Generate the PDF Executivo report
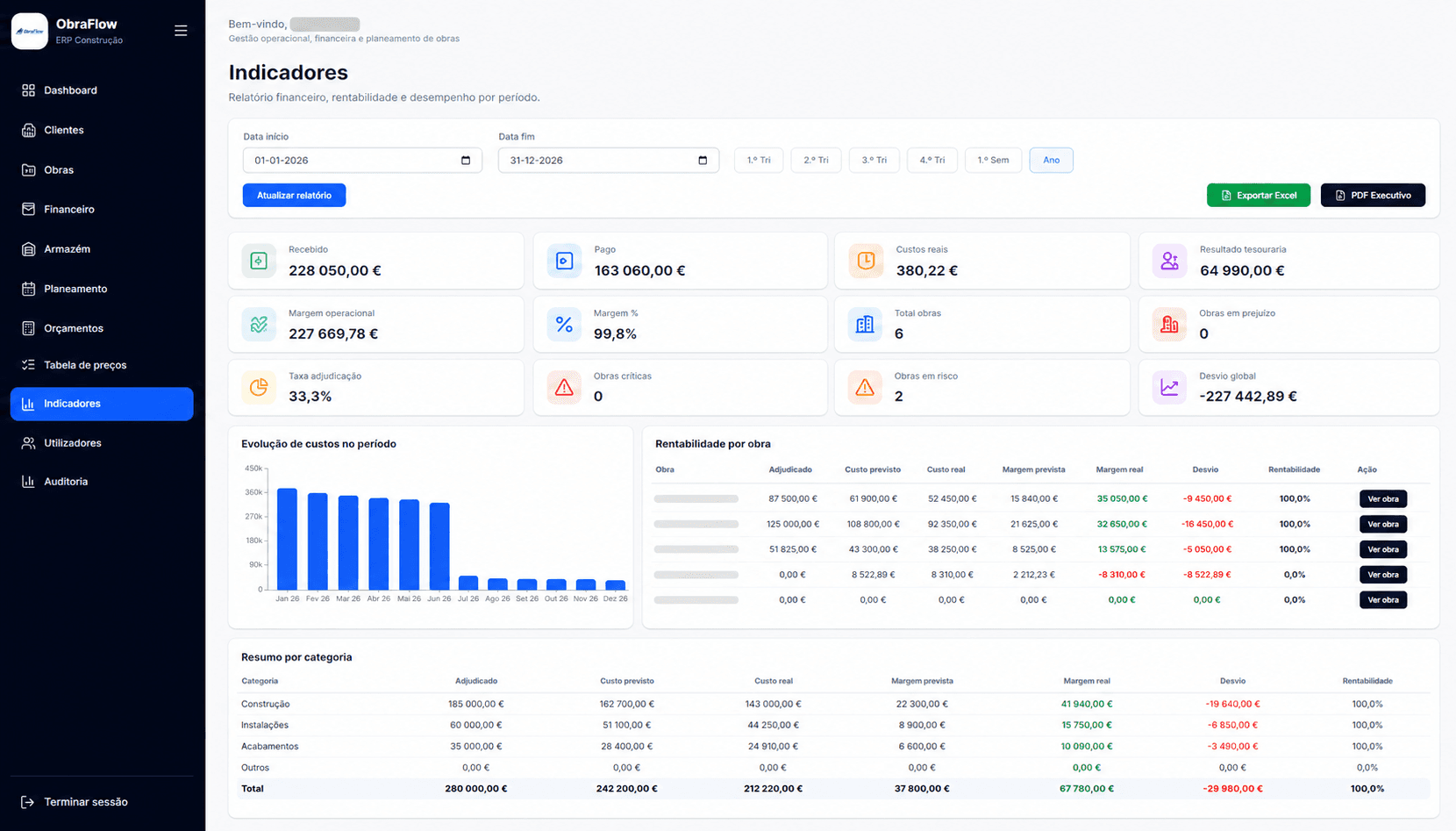Screen dimensions: 1456x831 (x=1373, y=195)
